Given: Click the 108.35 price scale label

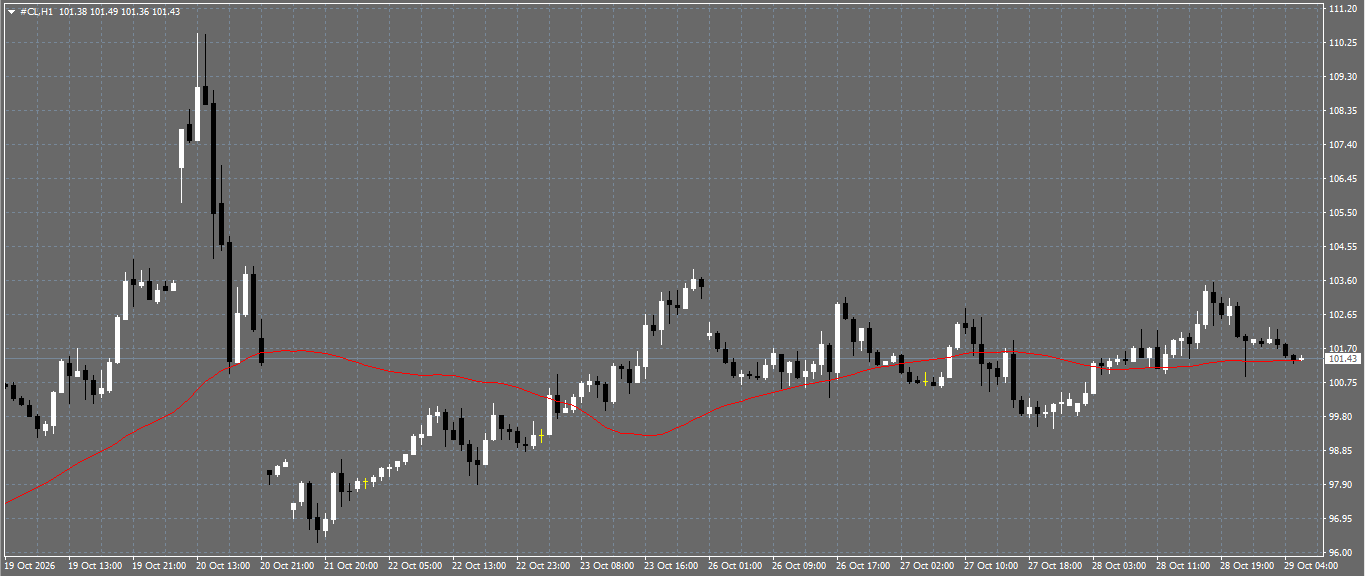Looking at the screenshot, I should click(1342, 110).
